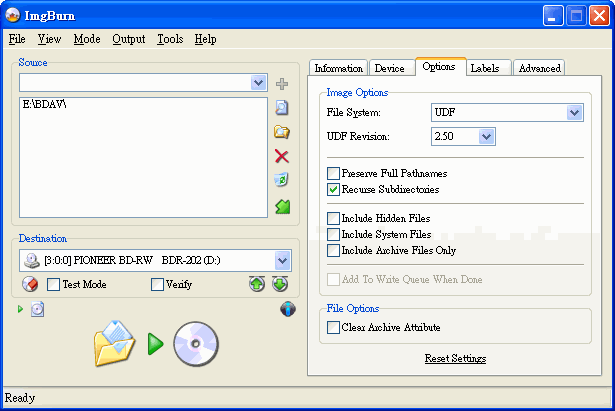This screenshot has height=411, width=615.
Task: Remove selected source red X icon
Action: tap(282, 156)
